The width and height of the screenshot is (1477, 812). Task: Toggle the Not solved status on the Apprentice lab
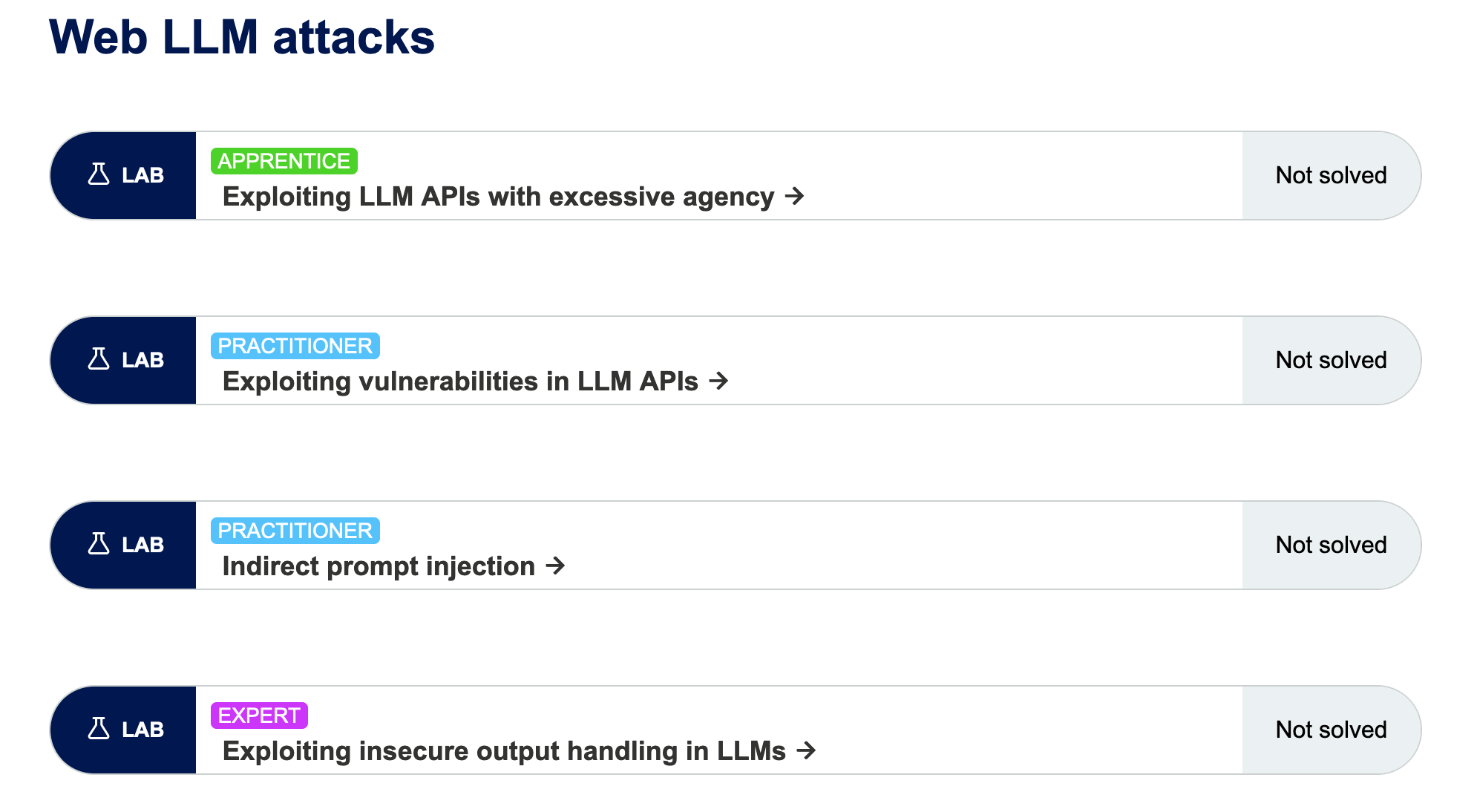tap(1331, 175)
